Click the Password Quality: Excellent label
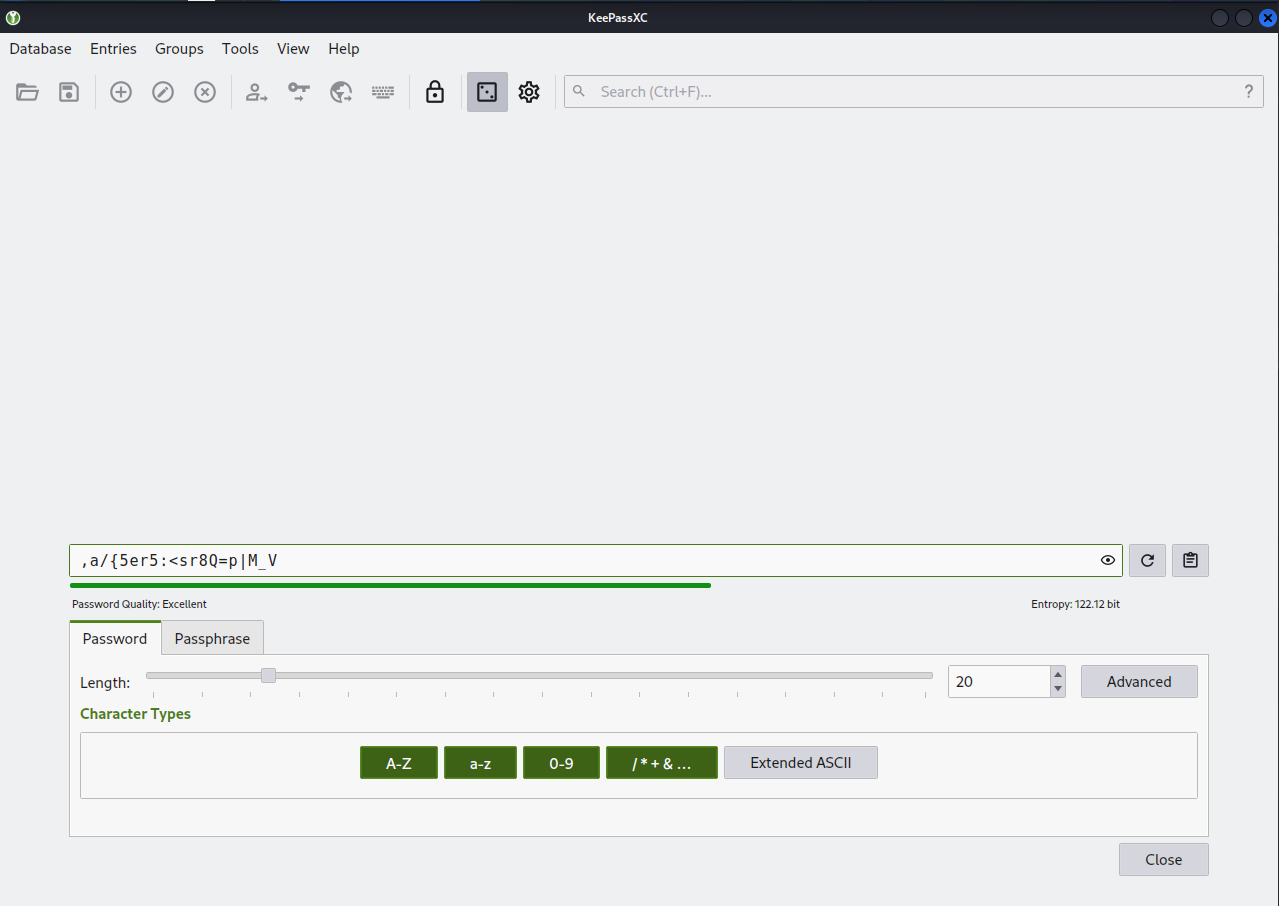The image size is (1279, 906). [x=139, y=605]
